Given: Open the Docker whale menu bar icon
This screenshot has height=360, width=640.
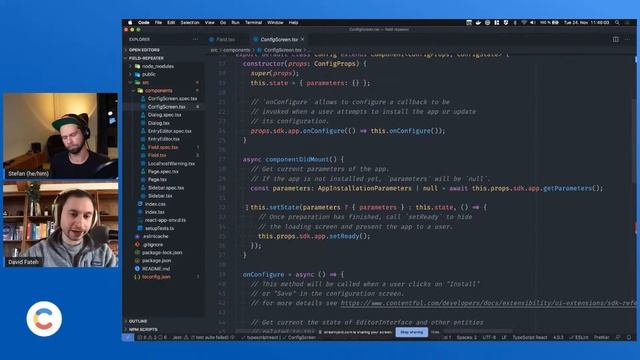Looking at the screenshot, I should 478,23.
